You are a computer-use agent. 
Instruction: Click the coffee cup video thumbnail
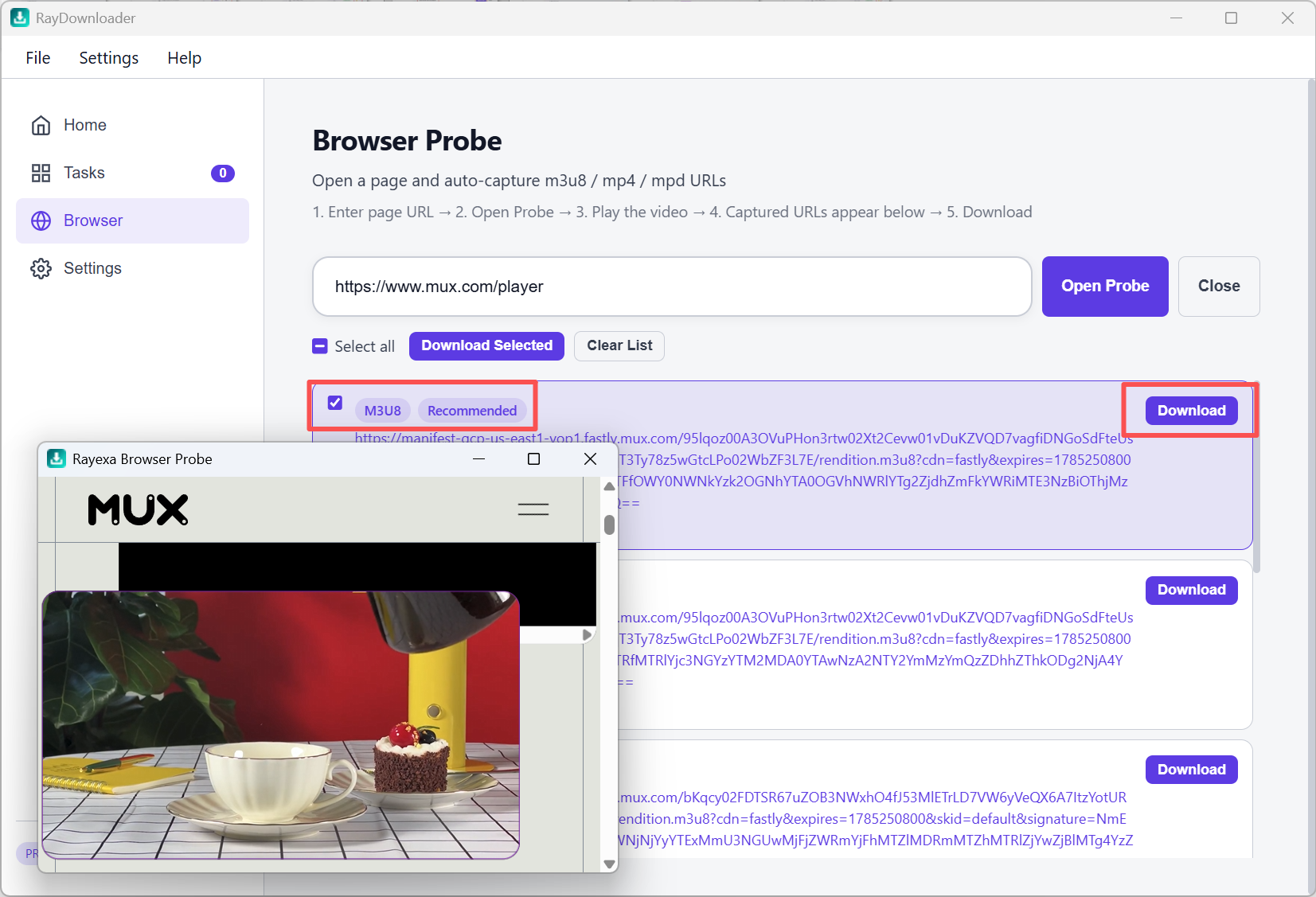(280, 725)
